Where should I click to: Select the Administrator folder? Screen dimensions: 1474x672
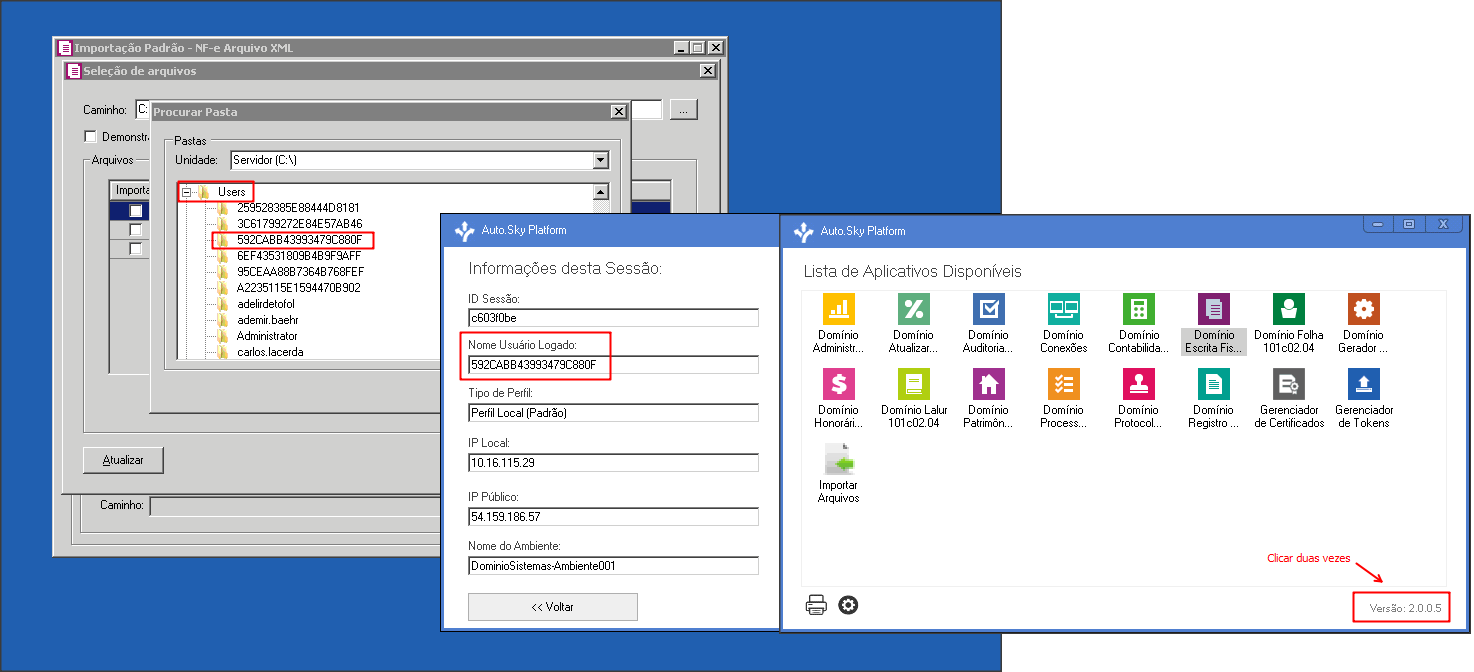(x=267, y=336)
